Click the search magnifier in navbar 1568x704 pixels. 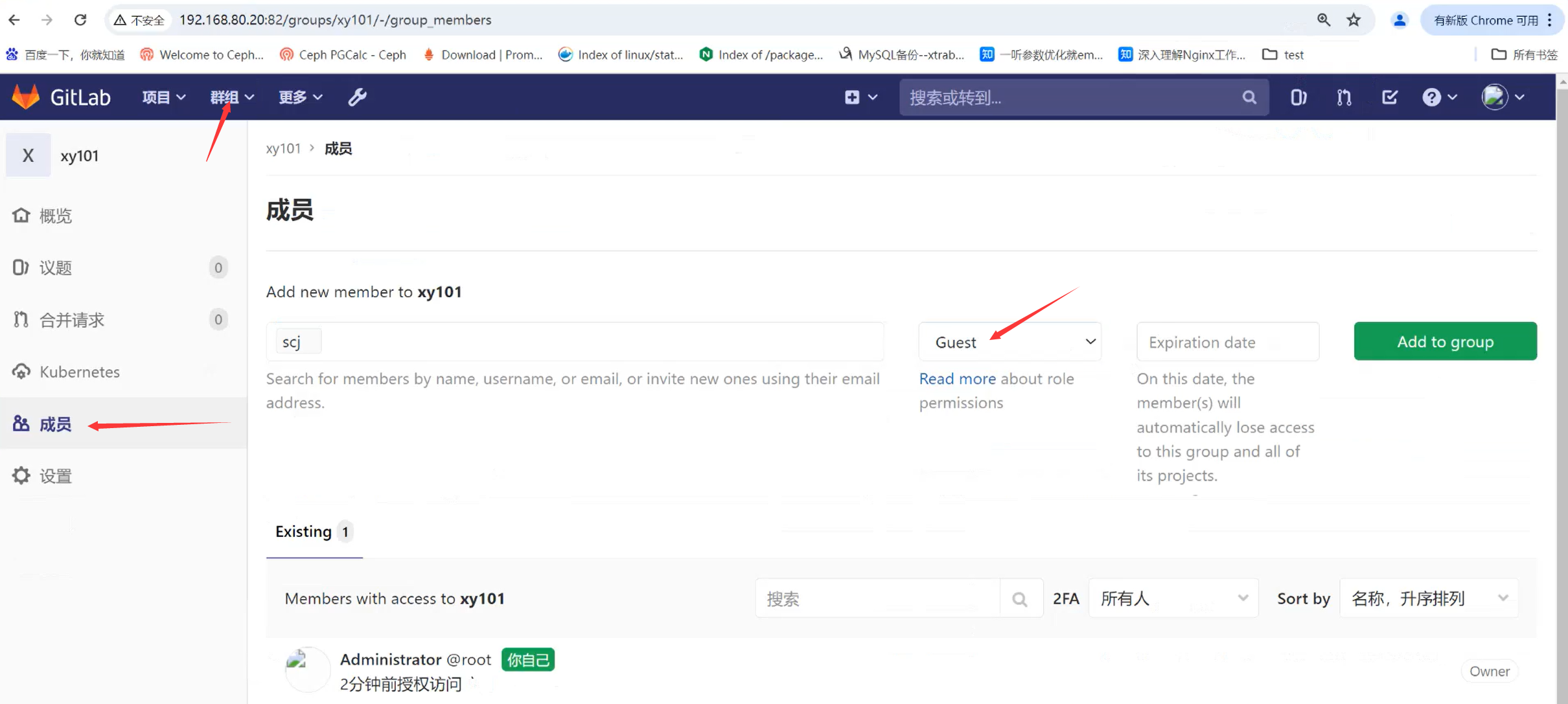coord(1249,97)
